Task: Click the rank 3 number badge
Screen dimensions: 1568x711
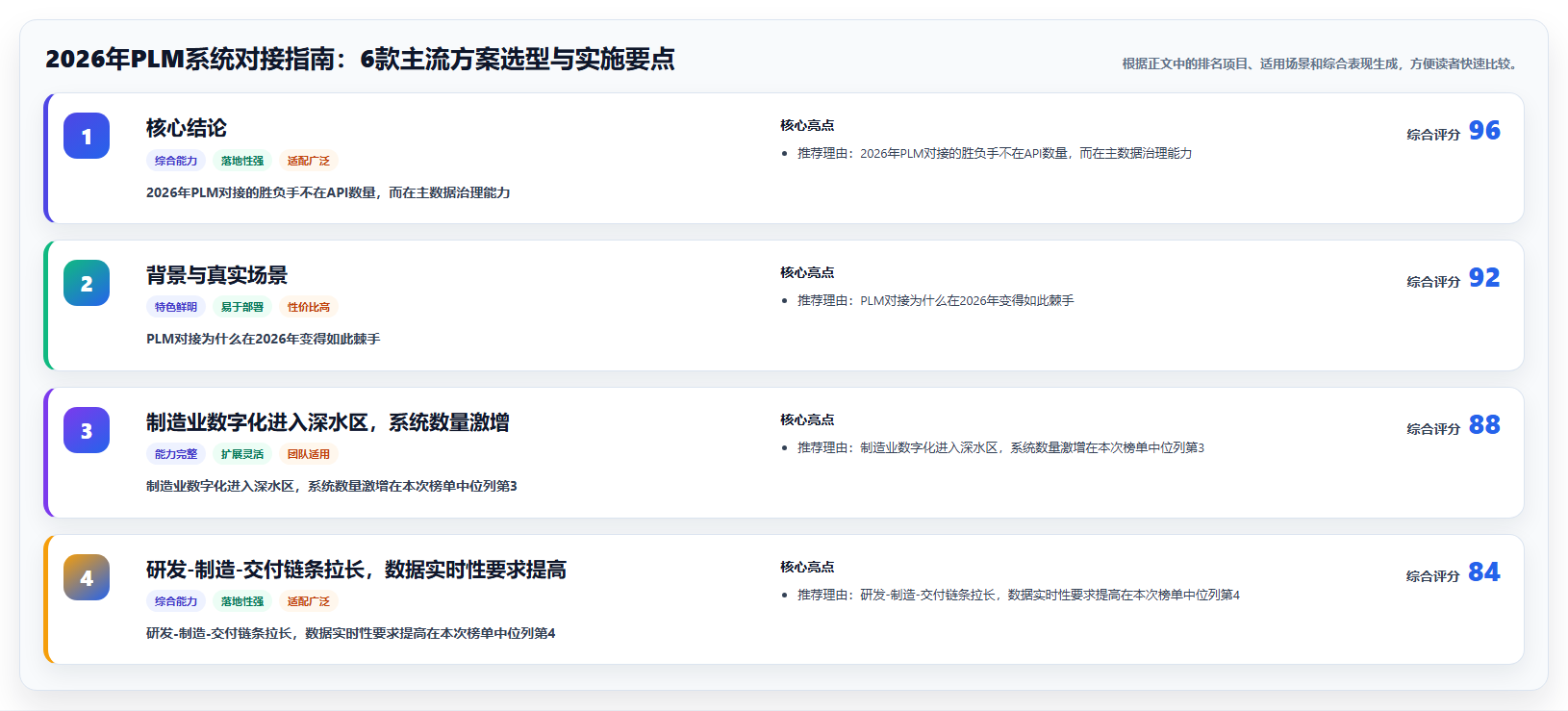Action: 87,430
